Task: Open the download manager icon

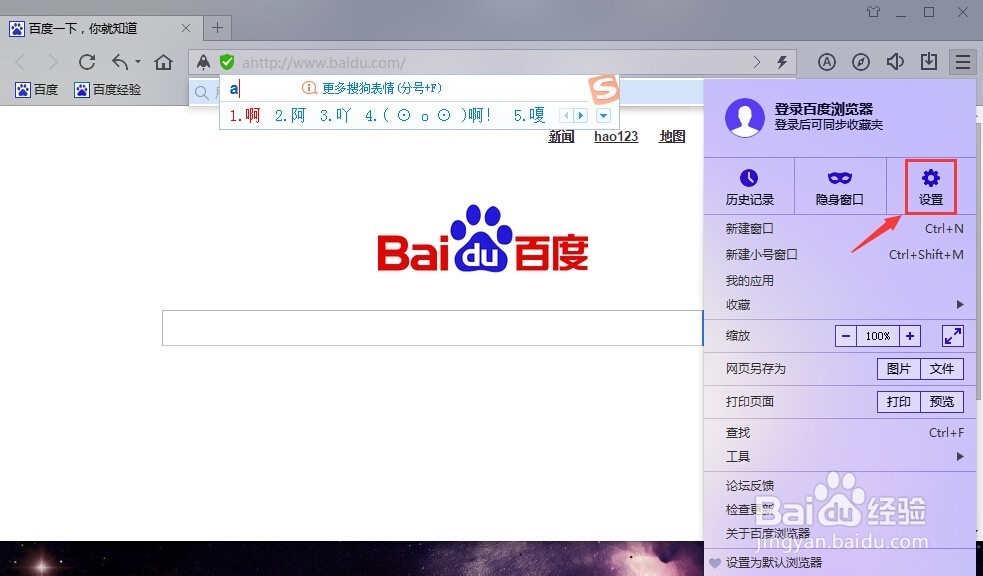Action: coord(928,61)
